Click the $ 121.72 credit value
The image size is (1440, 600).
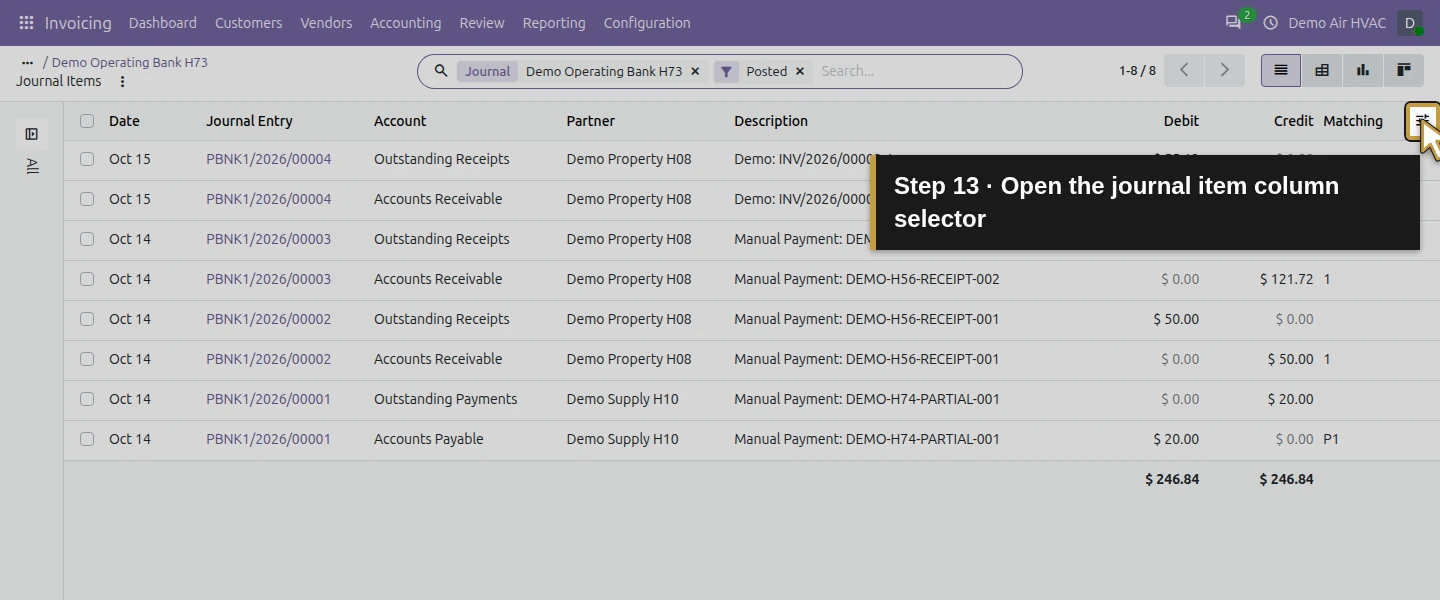click(1287, 279)
